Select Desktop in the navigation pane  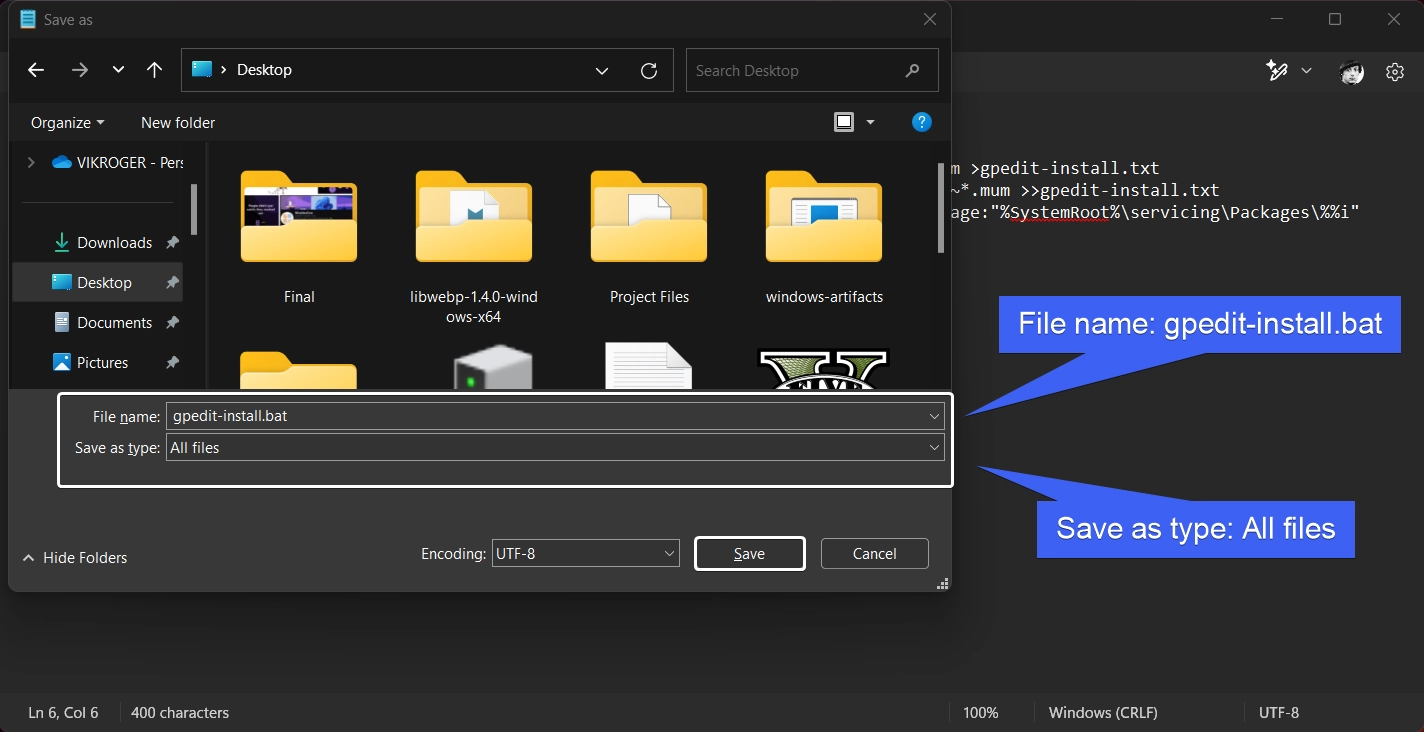(x=97, y=283)
